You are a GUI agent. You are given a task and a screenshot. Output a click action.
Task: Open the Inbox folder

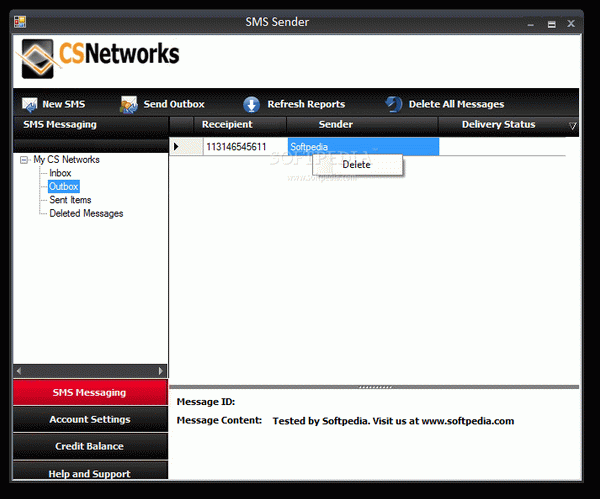(x=60, y=173)
